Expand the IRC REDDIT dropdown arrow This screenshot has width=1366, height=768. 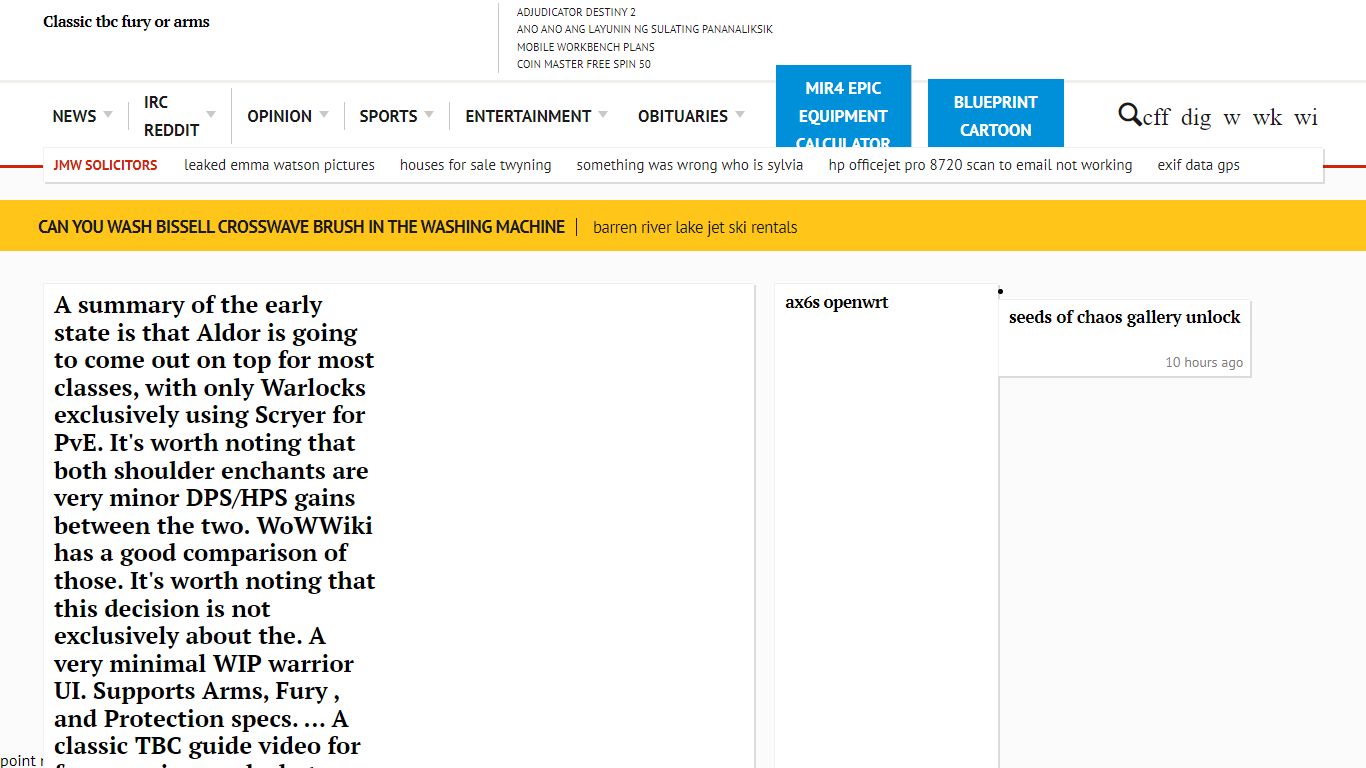[x=211, y=114]
